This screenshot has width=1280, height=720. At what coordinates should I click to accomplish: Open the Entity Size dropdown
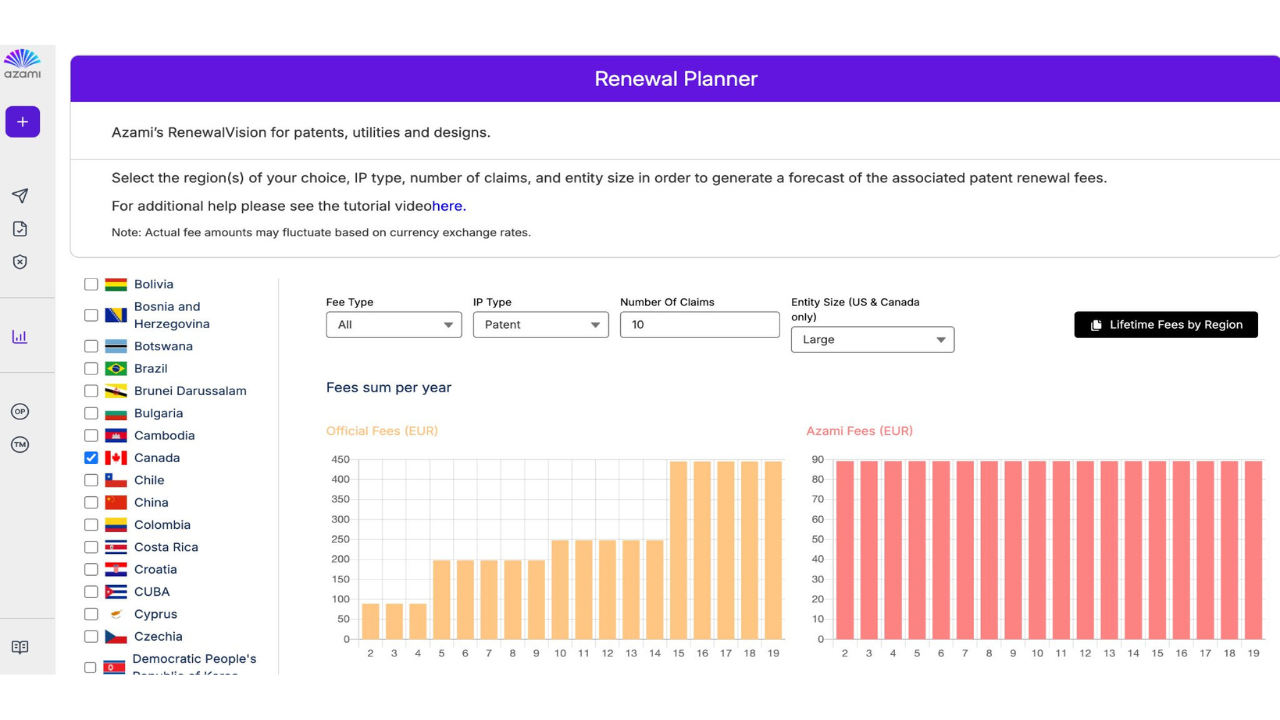click(872, 339)
